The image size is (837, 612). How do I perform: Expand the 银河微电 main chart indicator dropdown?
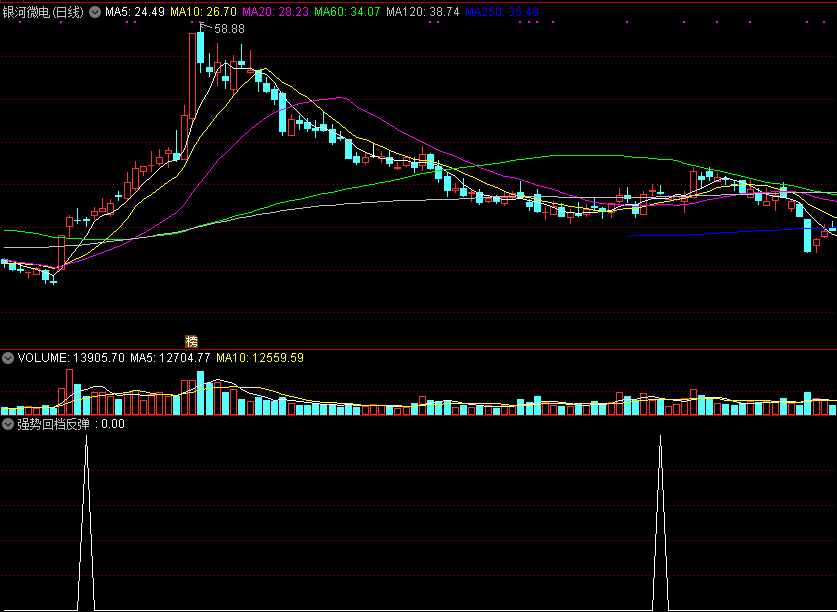pyautogui.click(x=95, y=12)
